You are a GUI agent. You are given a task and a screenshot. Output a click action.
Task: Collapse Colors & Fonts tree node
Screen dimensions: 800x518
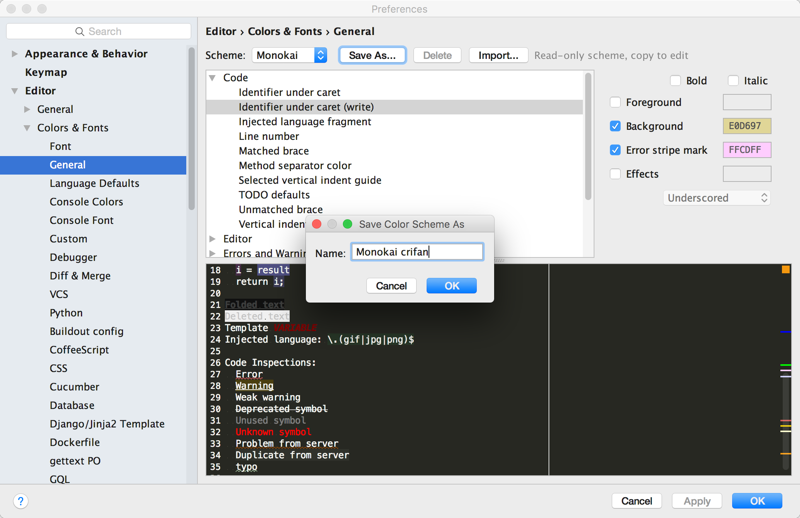27,128
